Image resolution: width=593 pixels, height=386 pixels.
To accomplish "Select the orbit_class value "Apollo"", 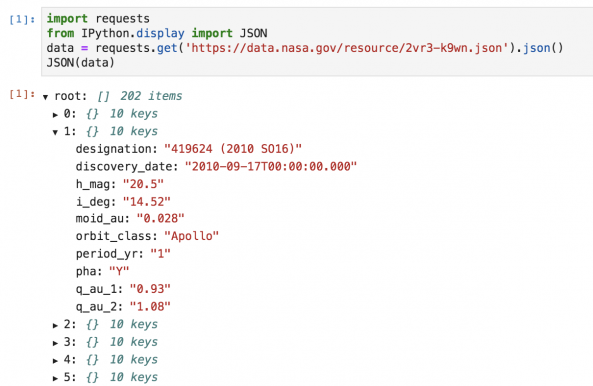I will (191, 236).
